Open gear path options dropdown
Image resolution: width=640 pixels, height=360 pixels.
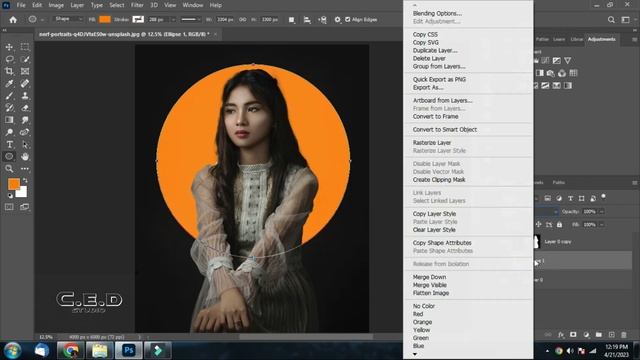(337, 20)
